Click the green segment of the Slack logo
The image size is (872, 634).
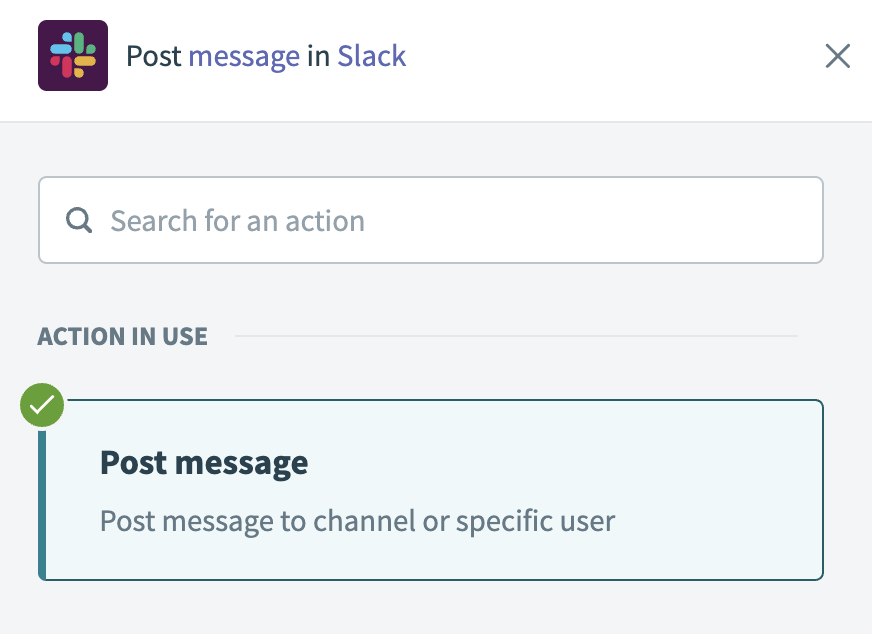coord(79,44)
